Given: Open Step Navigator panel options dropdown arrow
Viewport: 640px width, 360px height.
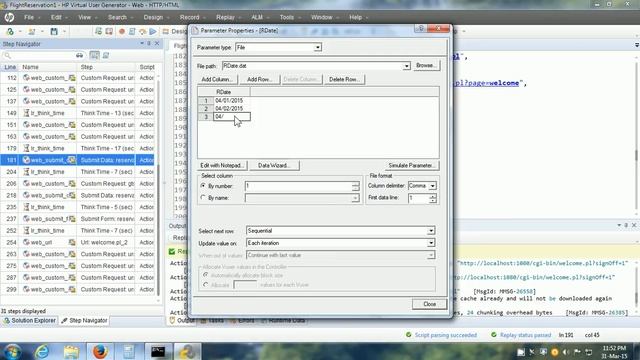Looking at the screenshot, I should [142, 43].
